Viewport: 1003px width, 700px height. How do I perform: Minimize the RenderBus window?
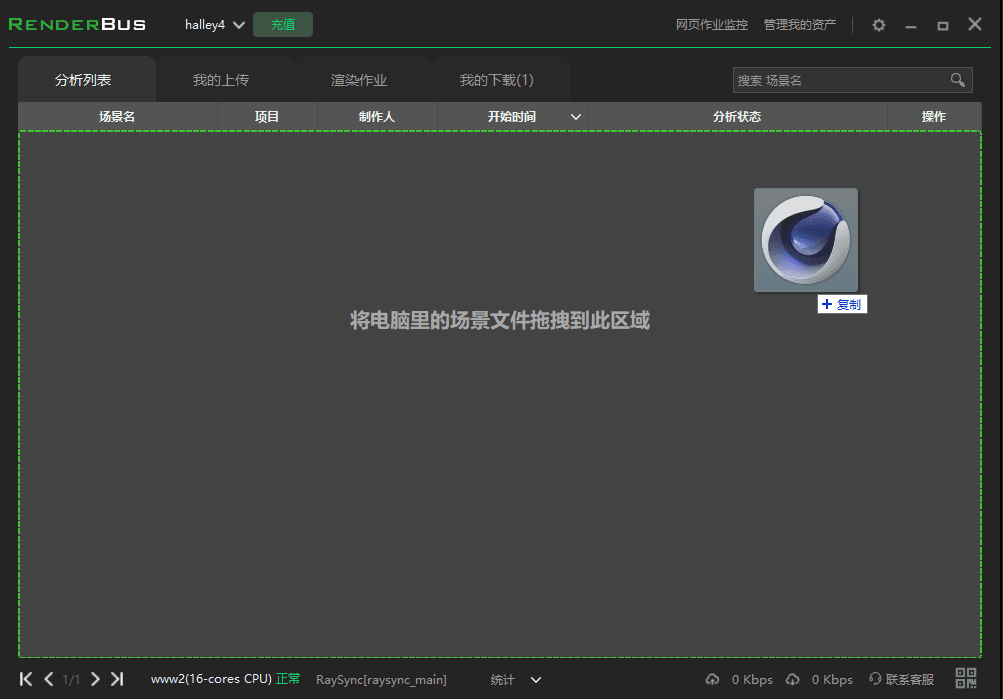pos(911,26)
